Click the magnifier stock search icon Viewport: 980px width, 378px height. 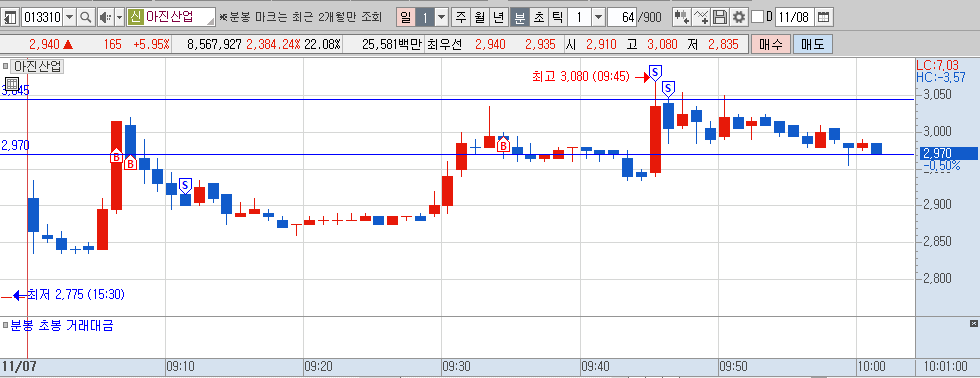86,17
